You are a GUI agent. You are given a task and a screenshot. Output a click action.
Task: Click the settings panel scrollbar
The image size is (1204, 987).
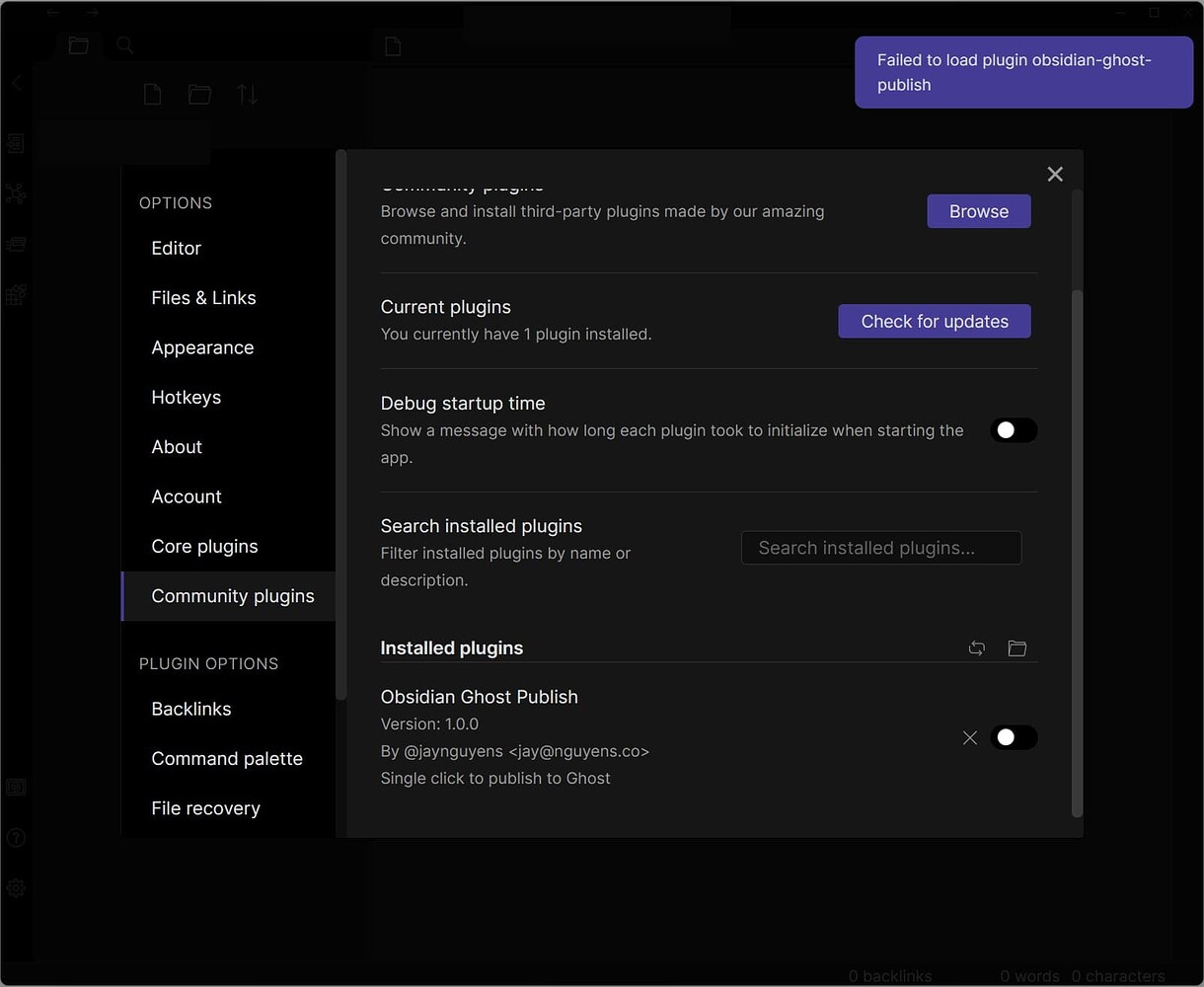1077,553
